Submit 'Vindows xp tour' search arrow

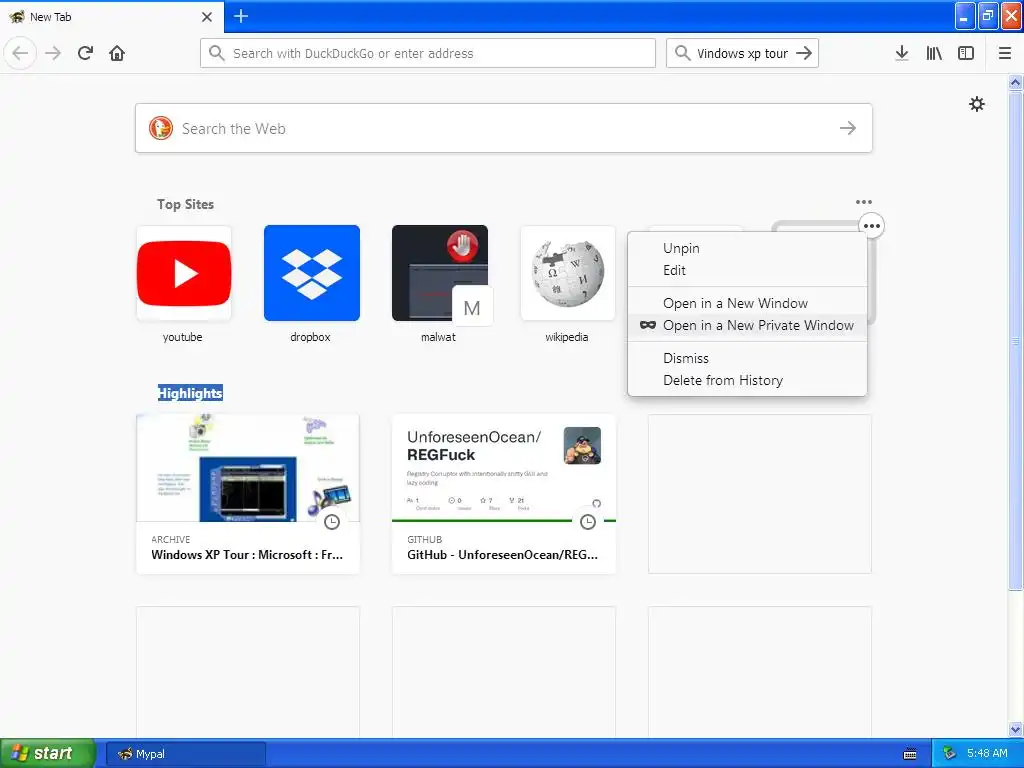pos(804,53)
